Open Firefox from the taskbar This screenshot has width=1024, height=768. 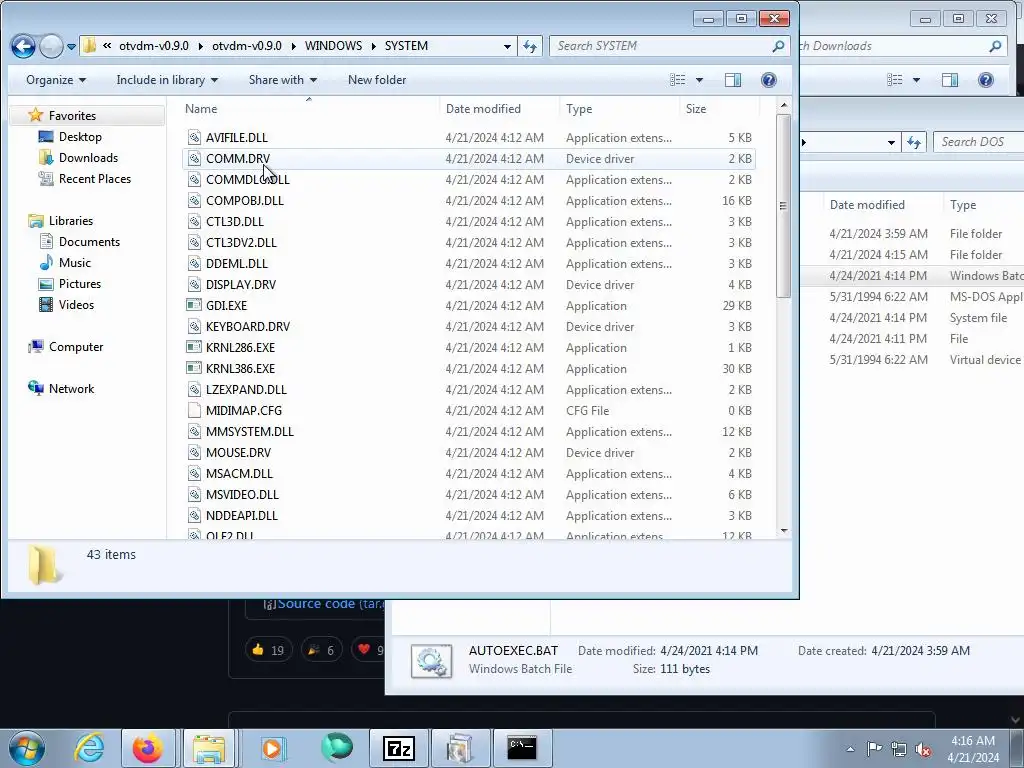[x=148, y=748]
